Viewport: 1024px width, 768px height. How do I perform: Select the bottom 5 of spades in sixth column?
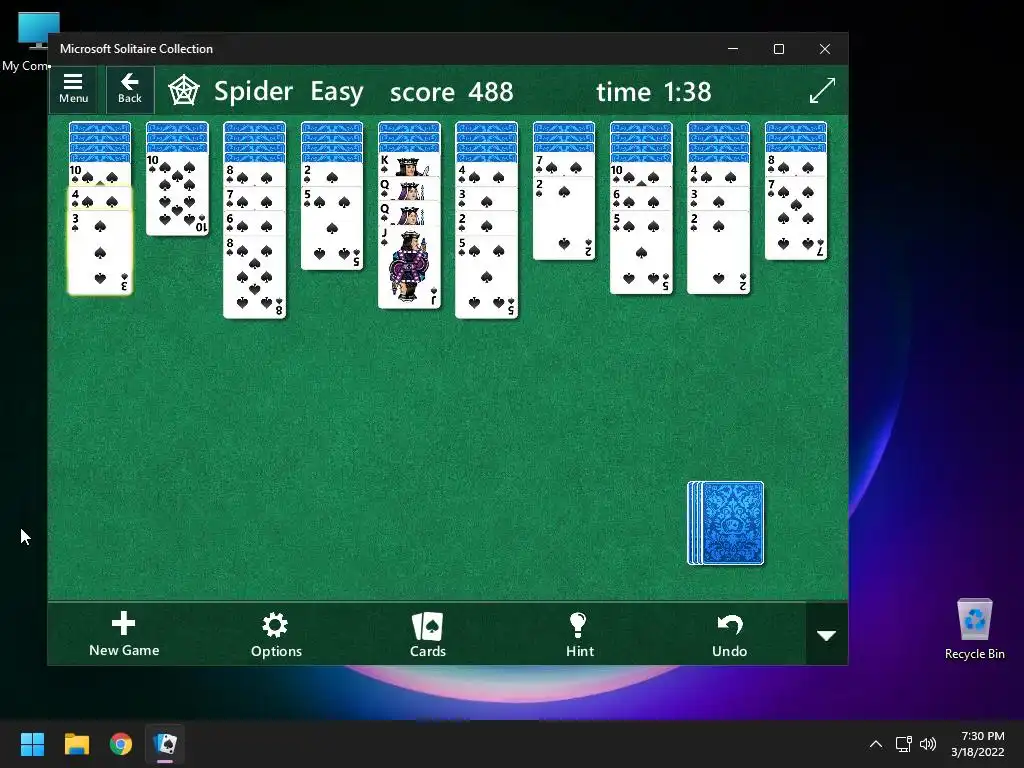click(487, 276)
